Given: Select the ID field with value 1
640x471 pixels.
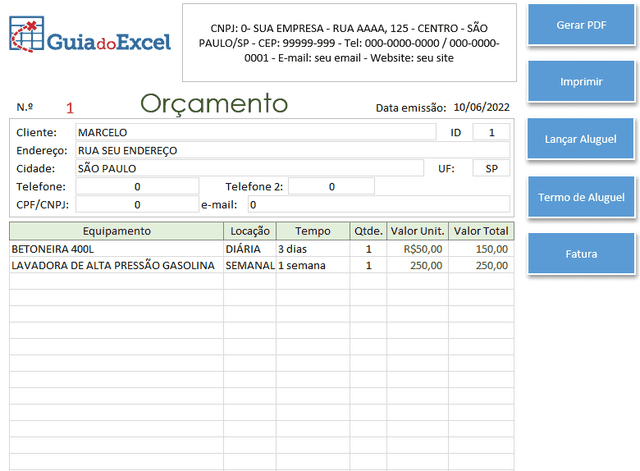Looking at the screenshot, I should click(491, 132).
